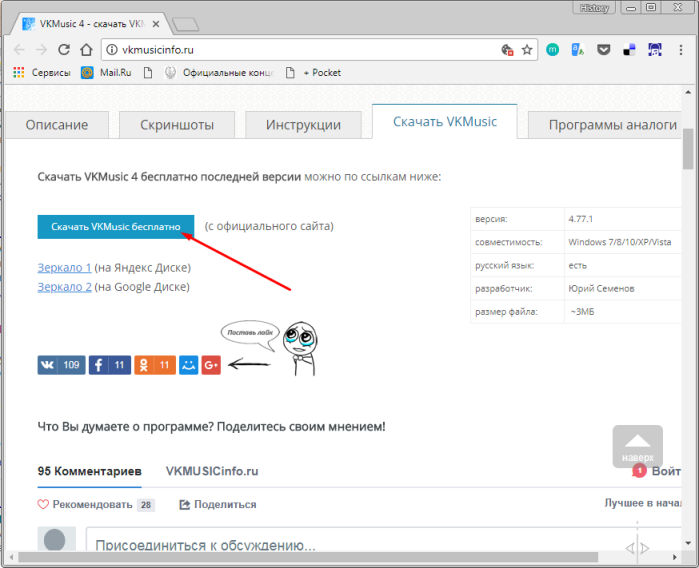Open the Mail.Ru bookmark

pyautogui.click(x=106, y=73)
